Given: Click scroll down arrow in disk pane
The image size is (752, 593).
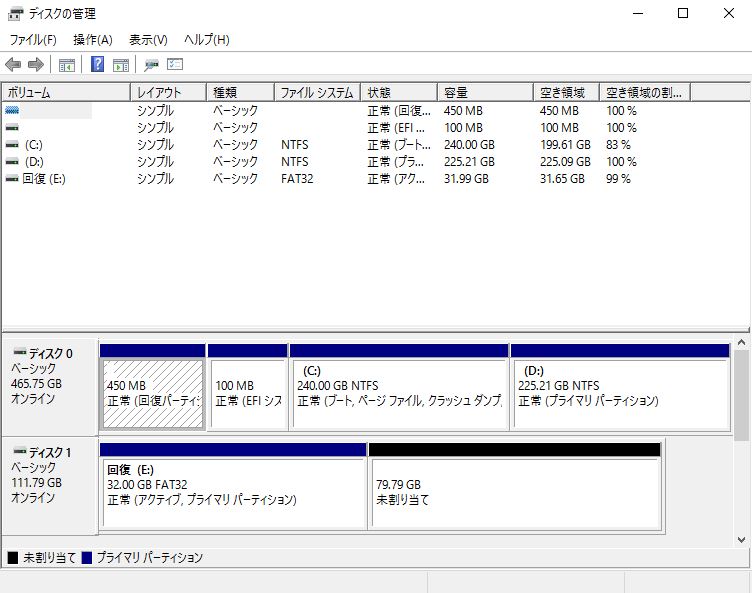Looking at the screenshot, I should (x=741, y=540).
